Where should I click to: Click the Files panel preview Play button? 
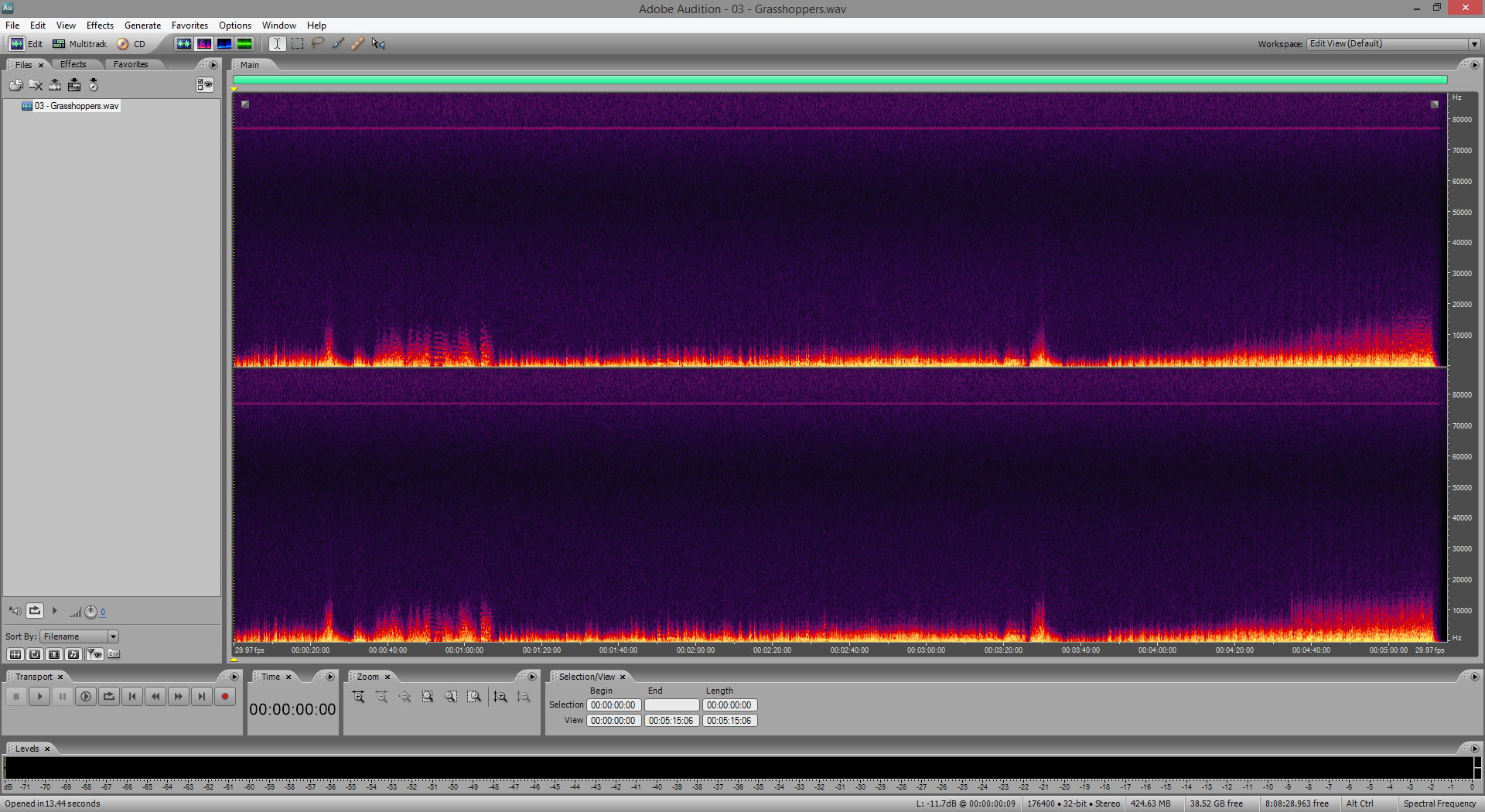[55, 611]
